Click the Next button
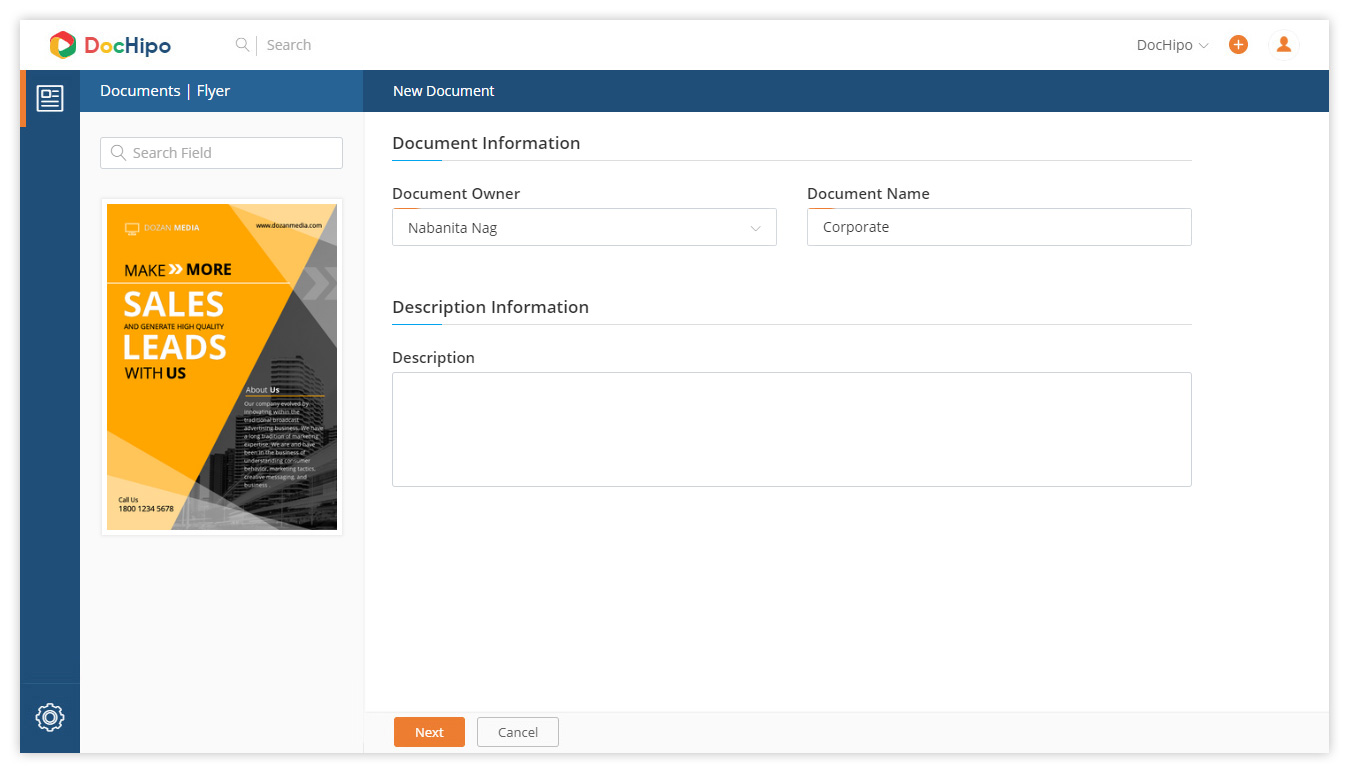Screen dimensions: 1349x773 pyautogui.click(x=429, y=732)
